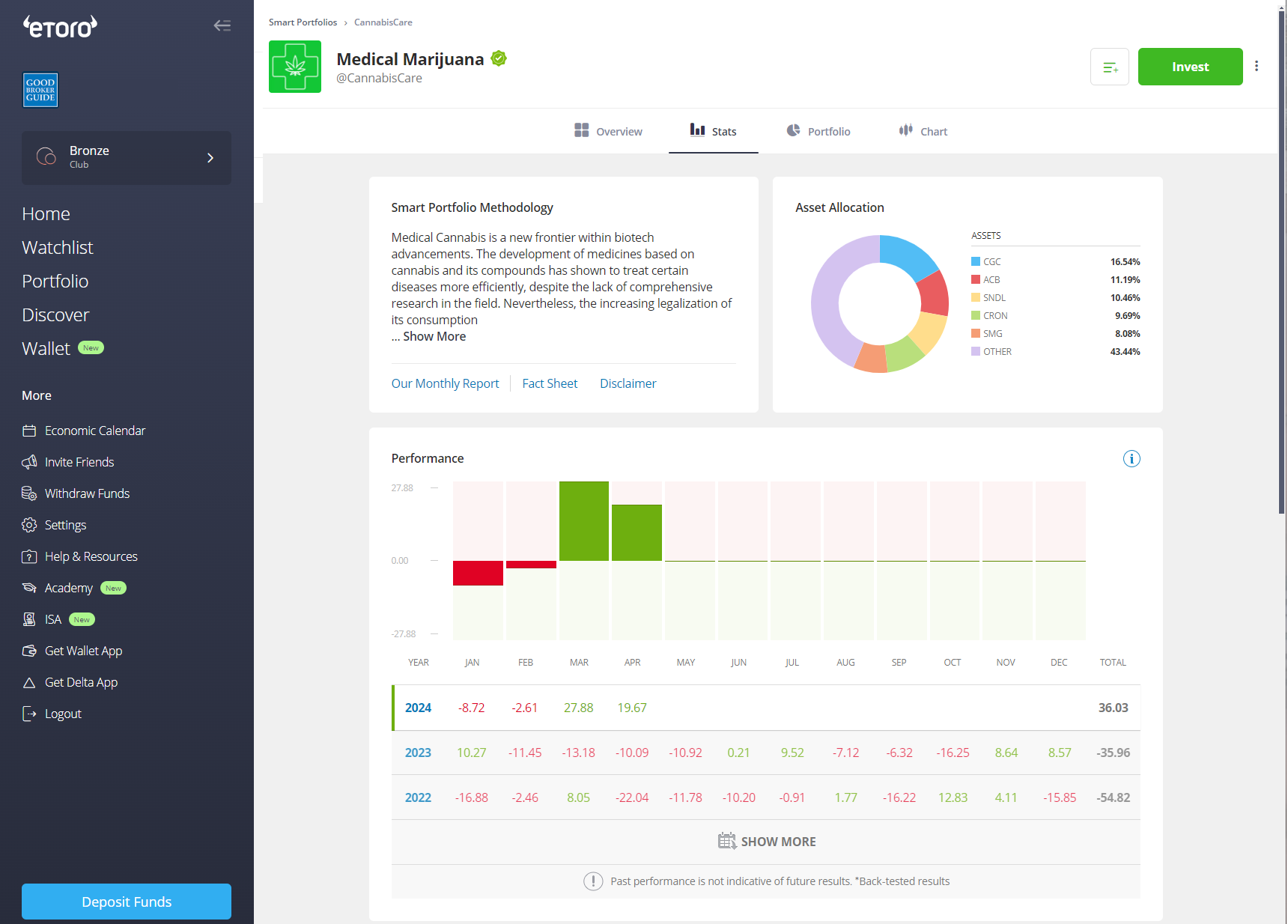The height and width of the screenshot is (924, 1288).
Task: Click the Academy graduation cap icon
Action: pyautogui.click(x=29, y=588)
